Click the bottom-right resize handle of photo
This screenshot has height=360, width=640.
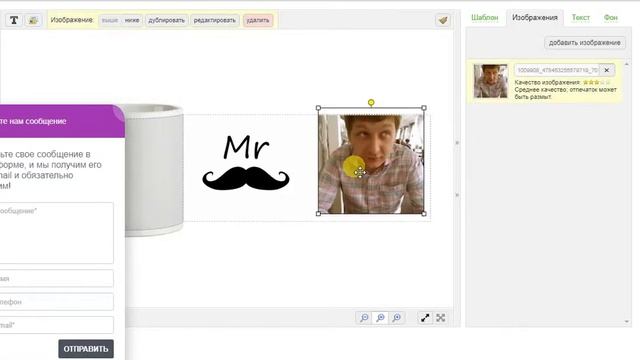(x=424, y=213)
